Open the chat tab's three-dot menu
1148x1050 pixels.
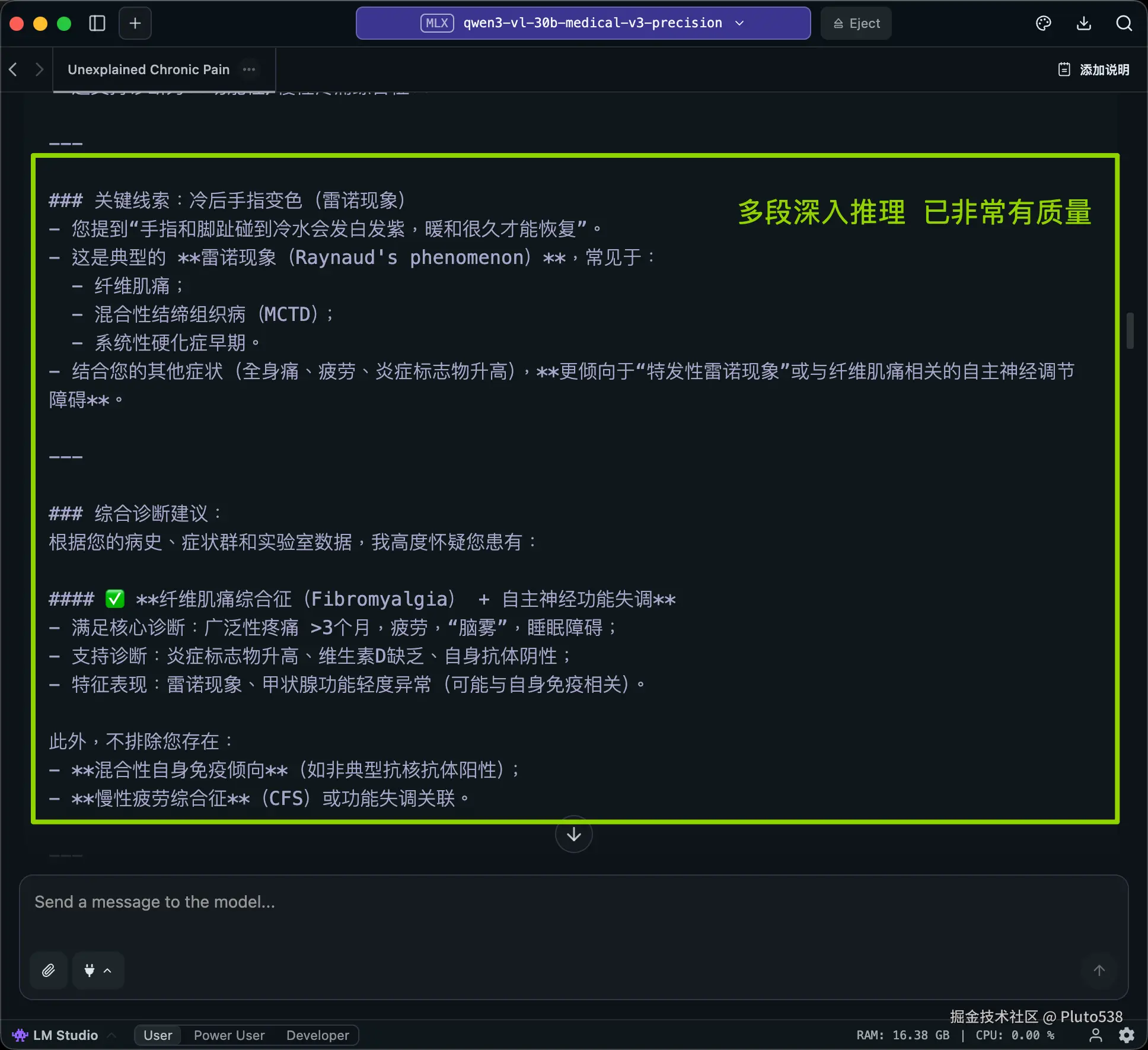tap(249, 69)
